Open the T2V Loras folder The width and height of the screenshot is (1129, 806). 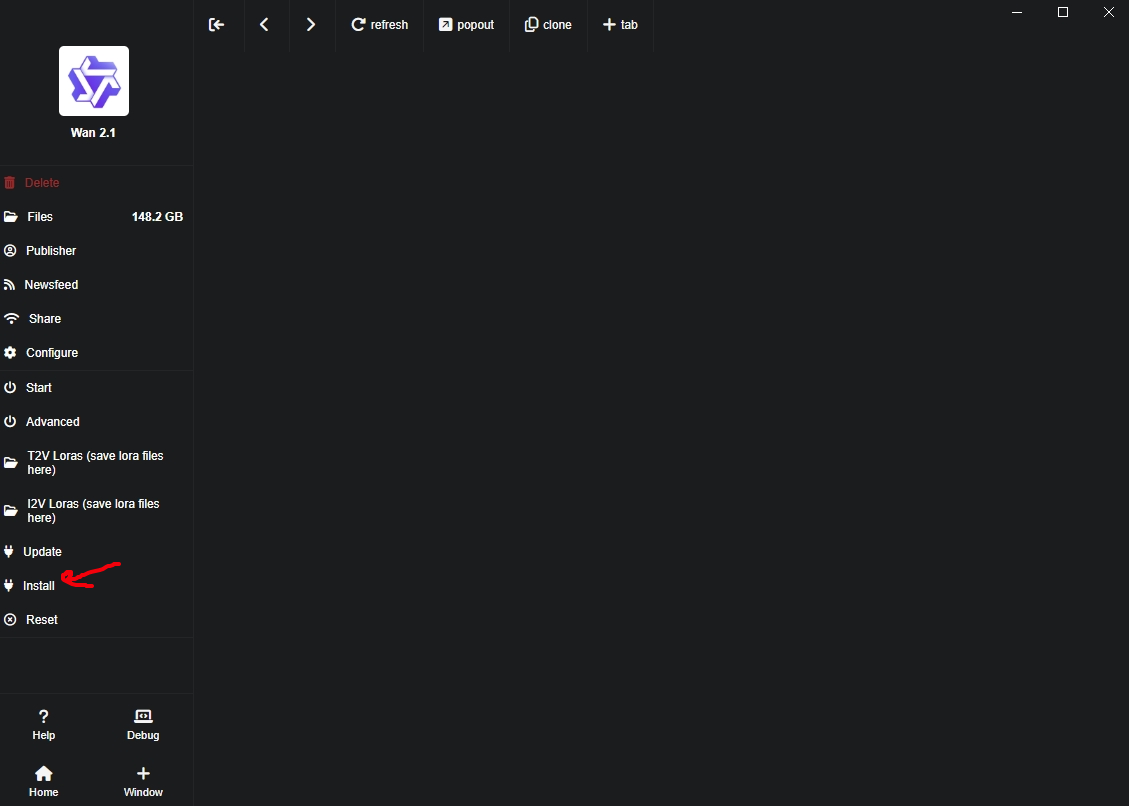pos(94,463)
